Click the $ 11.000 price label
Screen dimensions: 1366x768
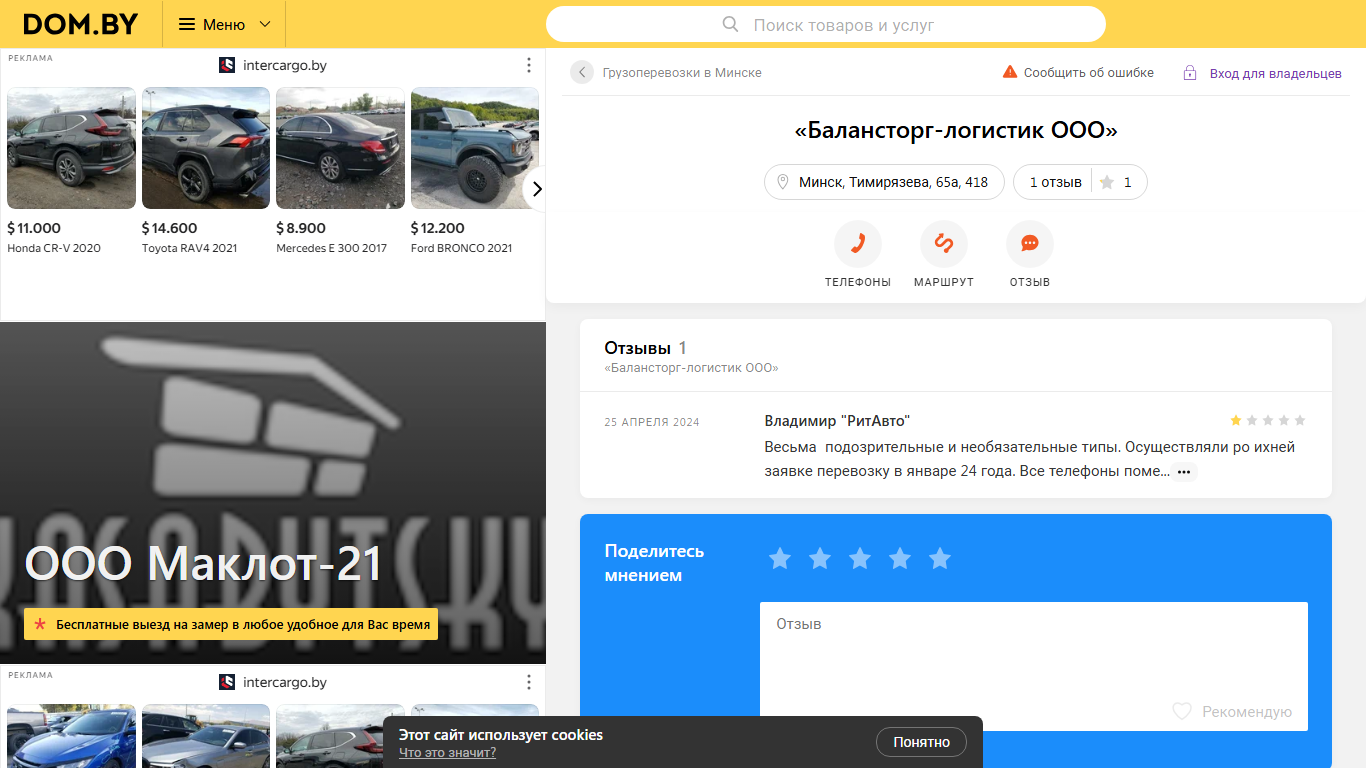pos(34,228)
